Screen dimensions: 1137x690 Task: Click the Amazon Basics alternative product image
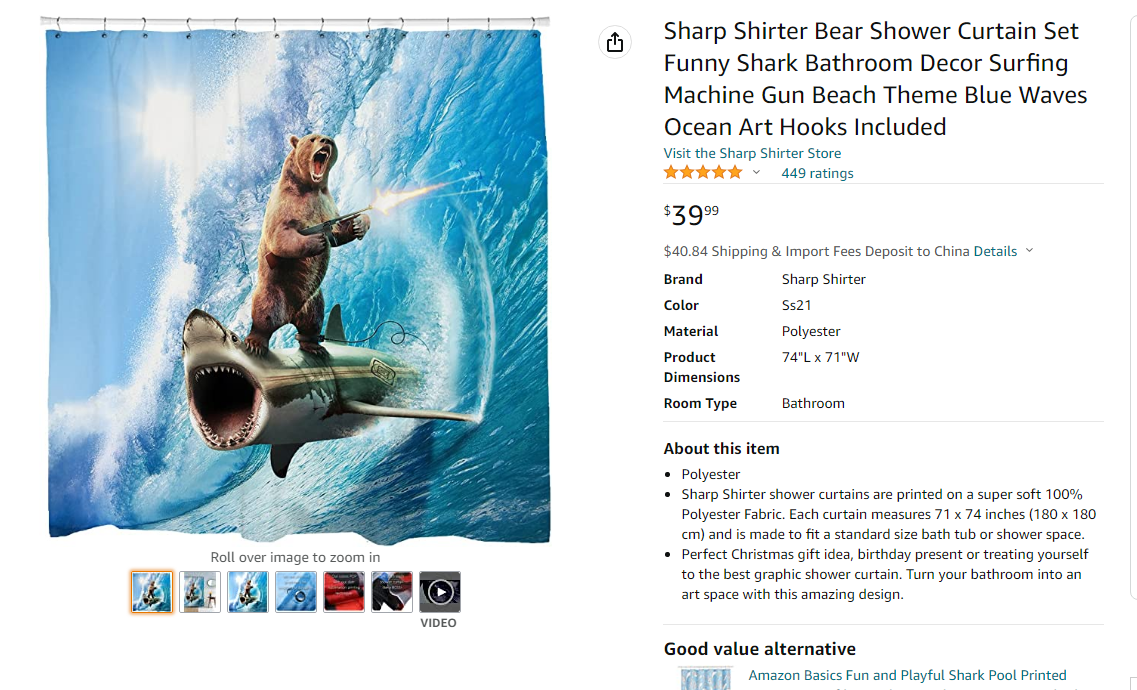pyautogui.click(x=706, y=679)
